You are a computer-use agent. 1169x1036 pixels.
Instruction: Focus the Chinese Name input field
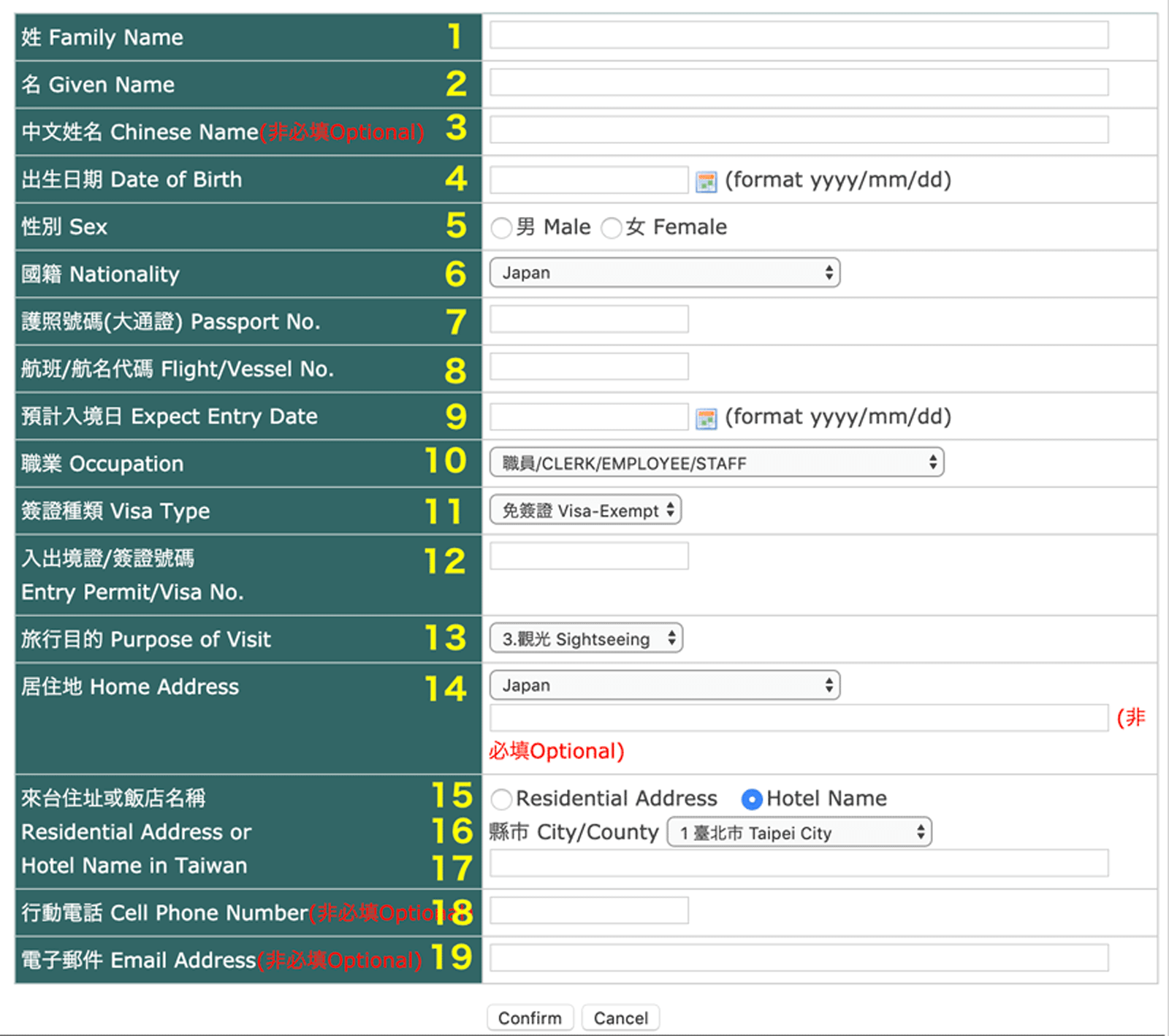click(799, 129)
